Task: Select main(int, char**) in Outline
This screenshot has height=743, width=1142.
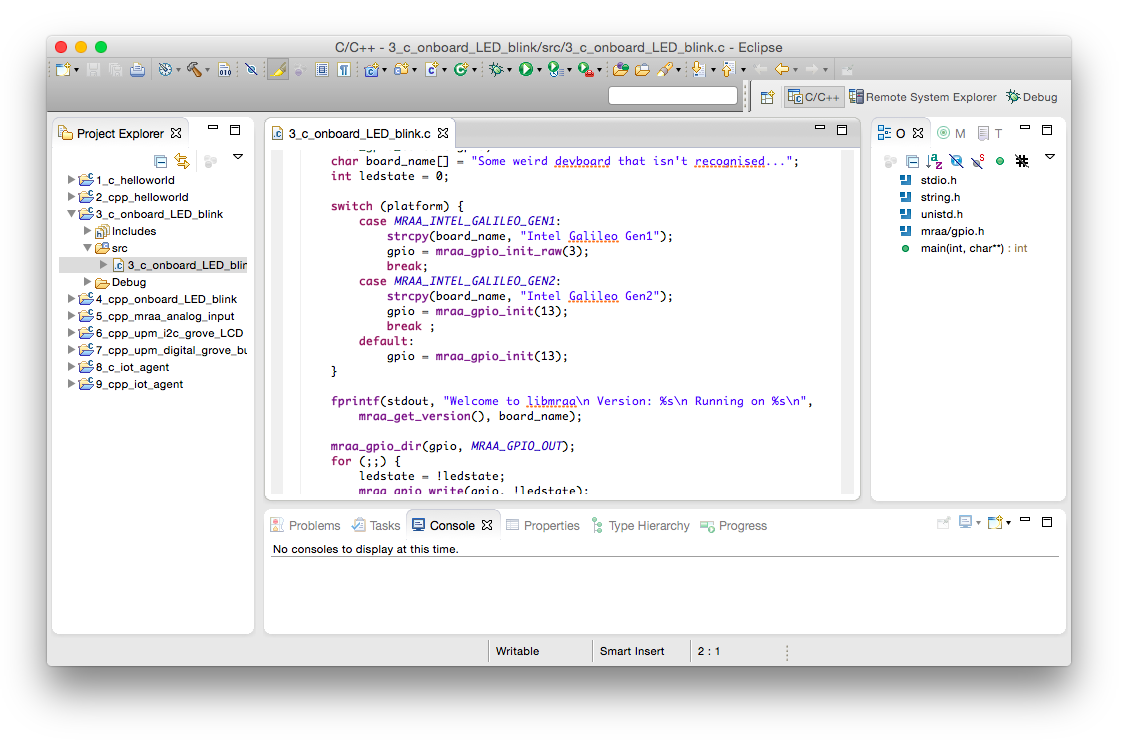Action: (964, 248)
